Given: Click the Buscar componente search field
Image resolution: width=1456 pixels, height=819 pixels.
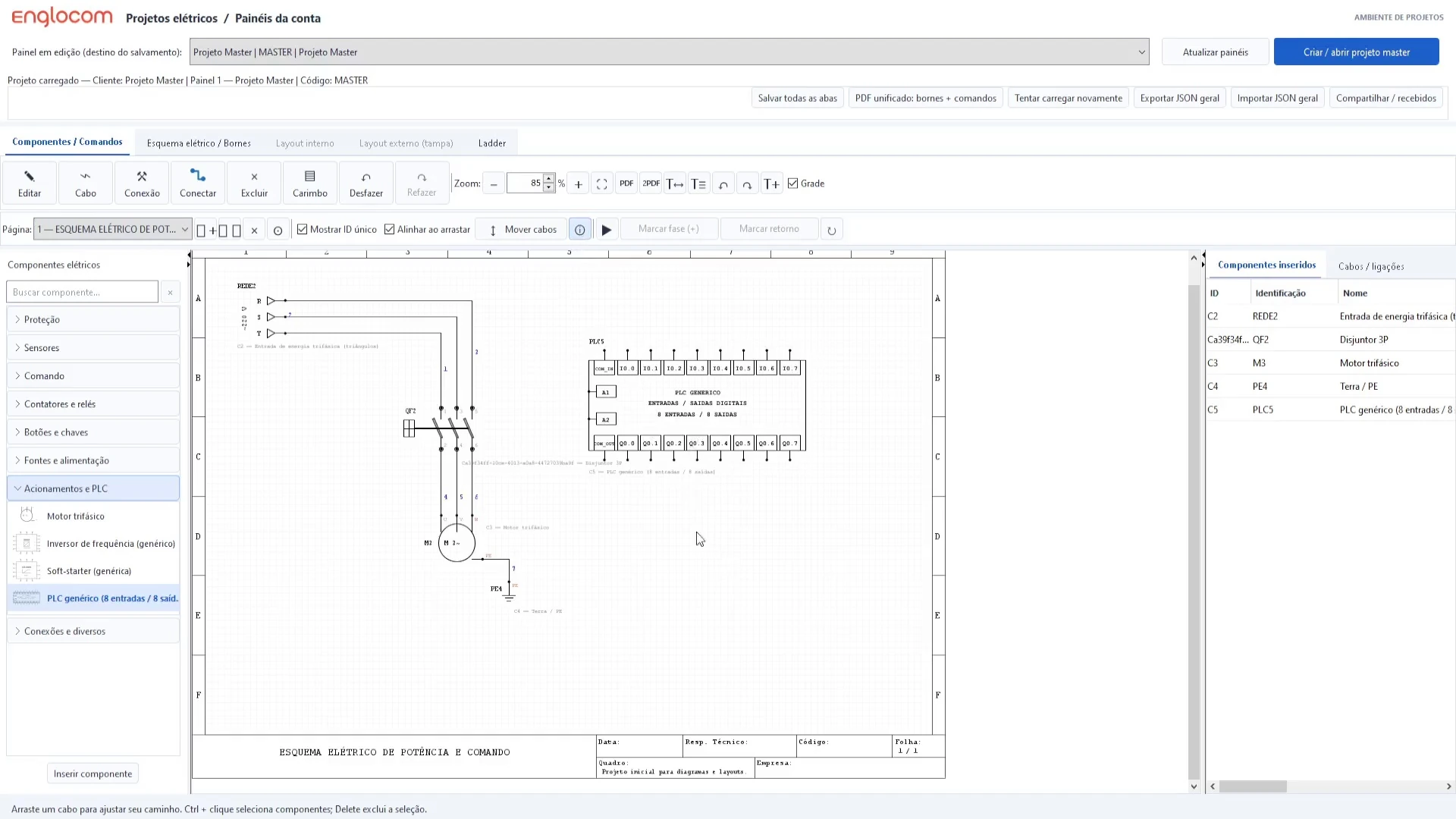Looking at the screenshot, I should click(82, 292).
